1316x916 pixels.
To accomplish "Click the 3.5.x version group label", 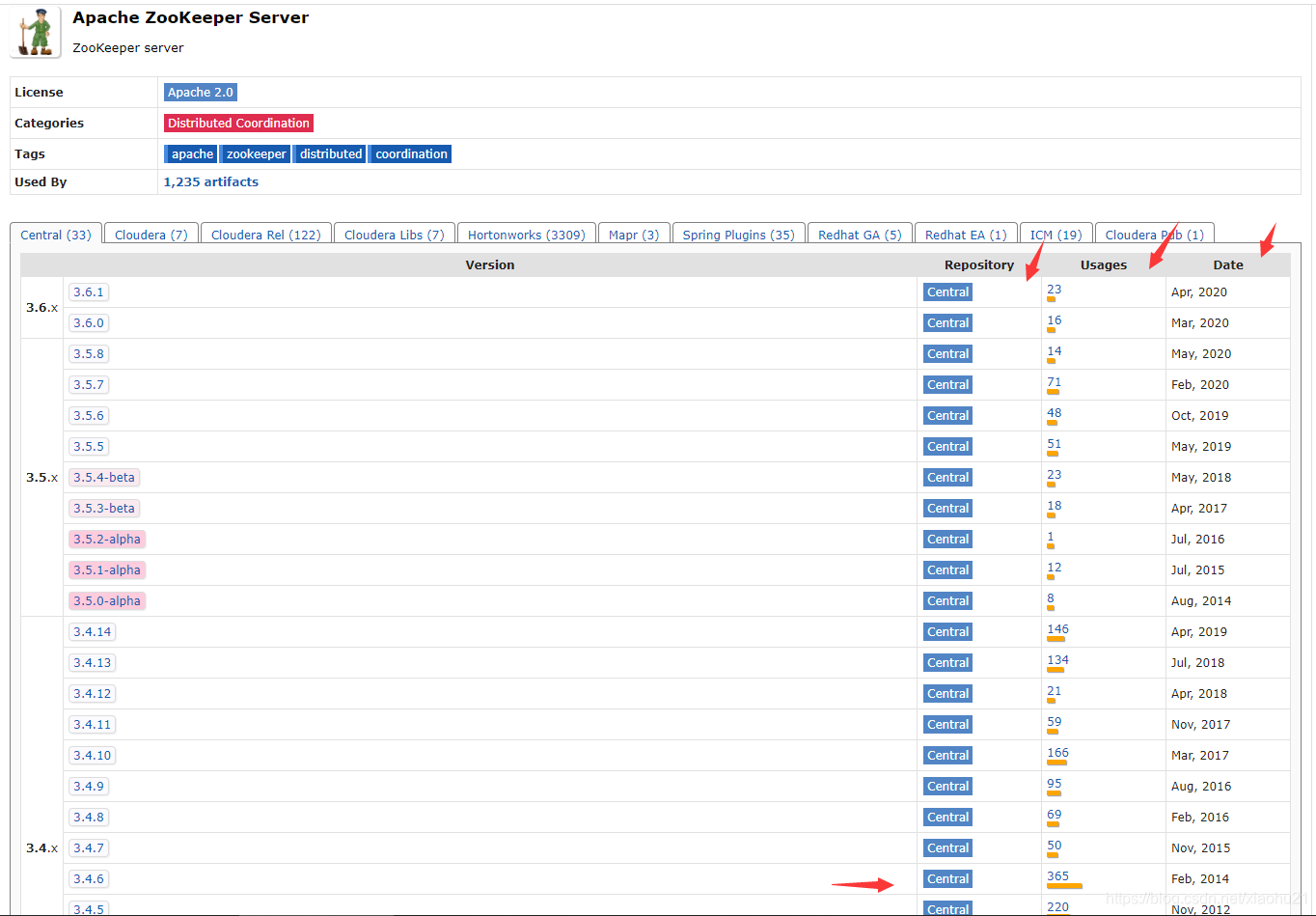I will pos(41,477).
